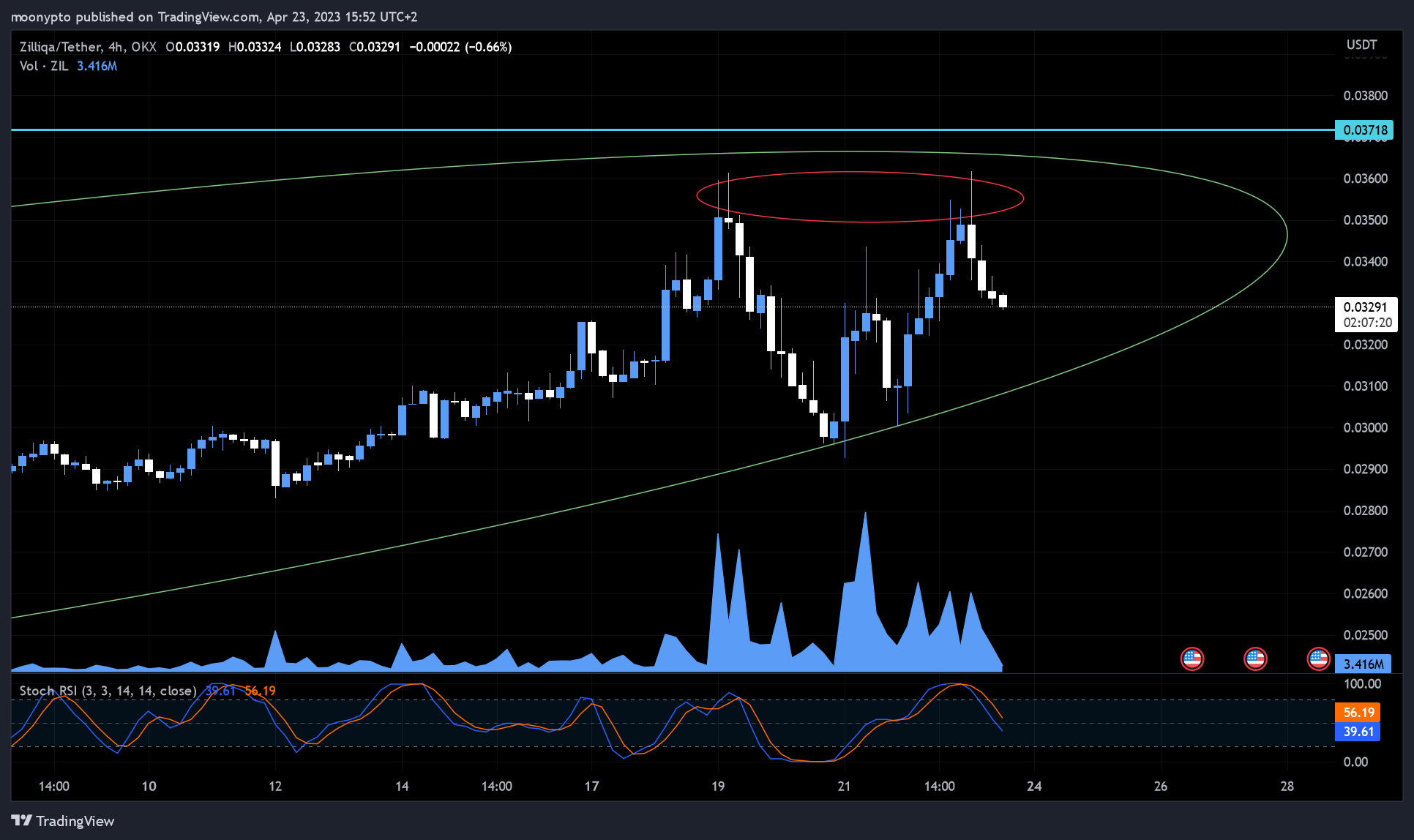Click the 0.02800 price axis label
The height and width of the screenshot is (840, 1414).
[1365, 510]
